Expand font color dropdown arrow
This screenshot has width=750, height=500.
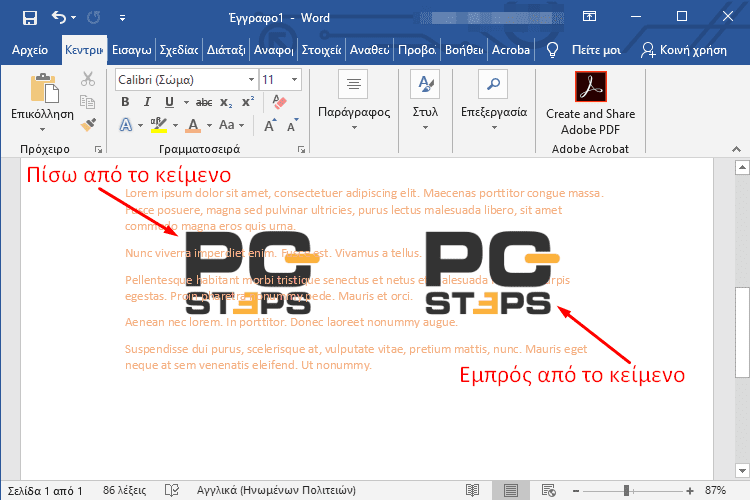point(210,126)
